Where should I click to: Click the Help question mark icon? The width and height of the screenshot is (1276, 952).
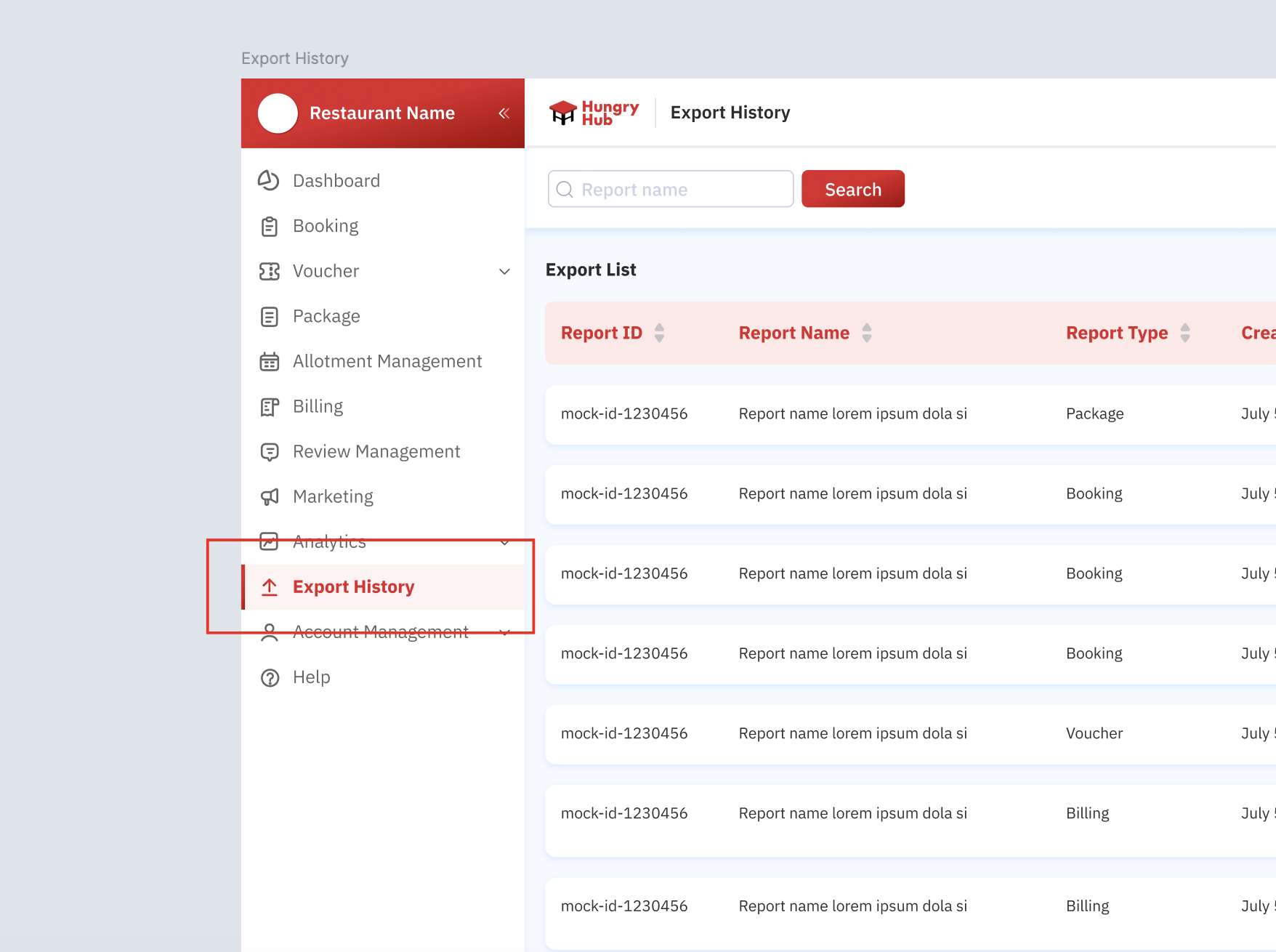click(269, 677)
